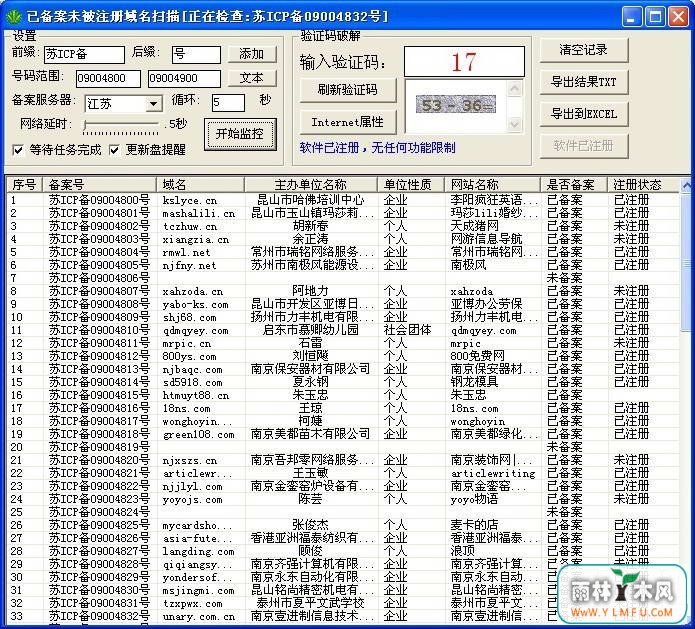Click 启东市慕卿幼儿园 cell
695x629 pixels.
coord(311,330)
